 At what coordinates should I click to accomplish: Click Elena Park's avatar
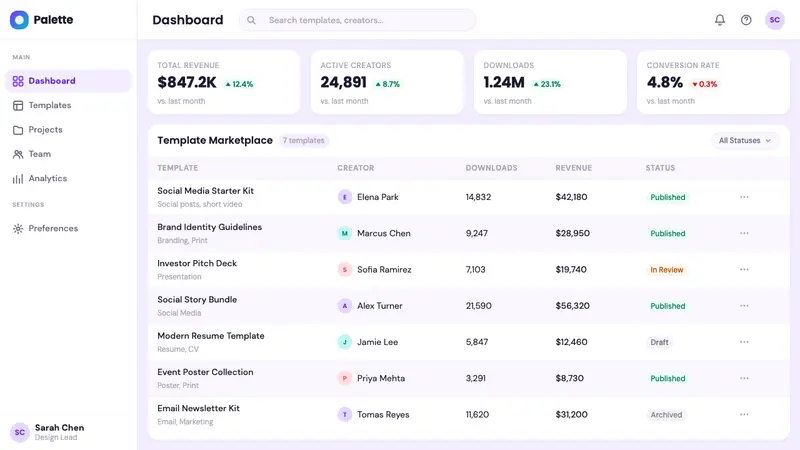345,197
